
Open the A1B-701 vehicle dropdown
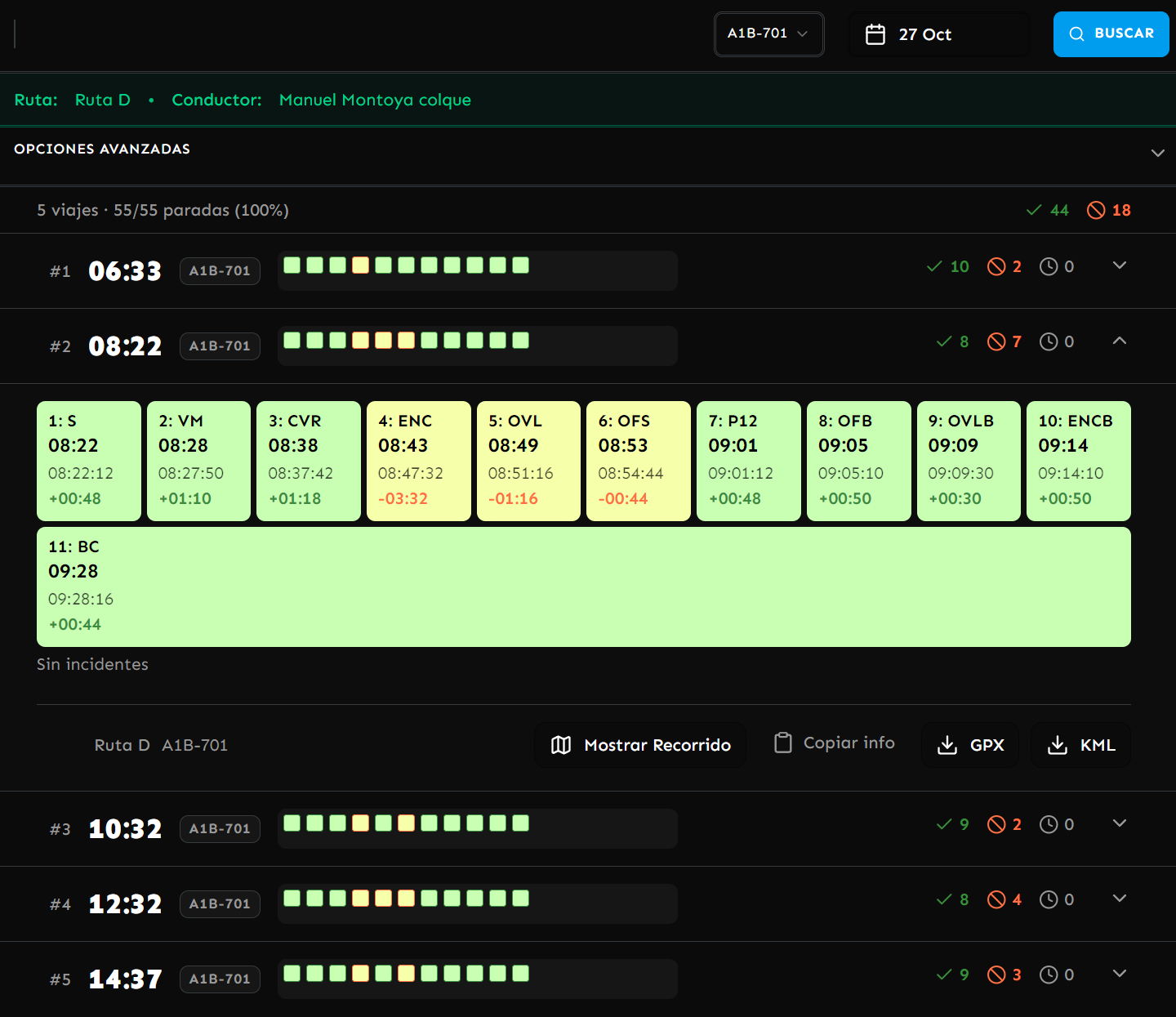click(x=768, y=33)
